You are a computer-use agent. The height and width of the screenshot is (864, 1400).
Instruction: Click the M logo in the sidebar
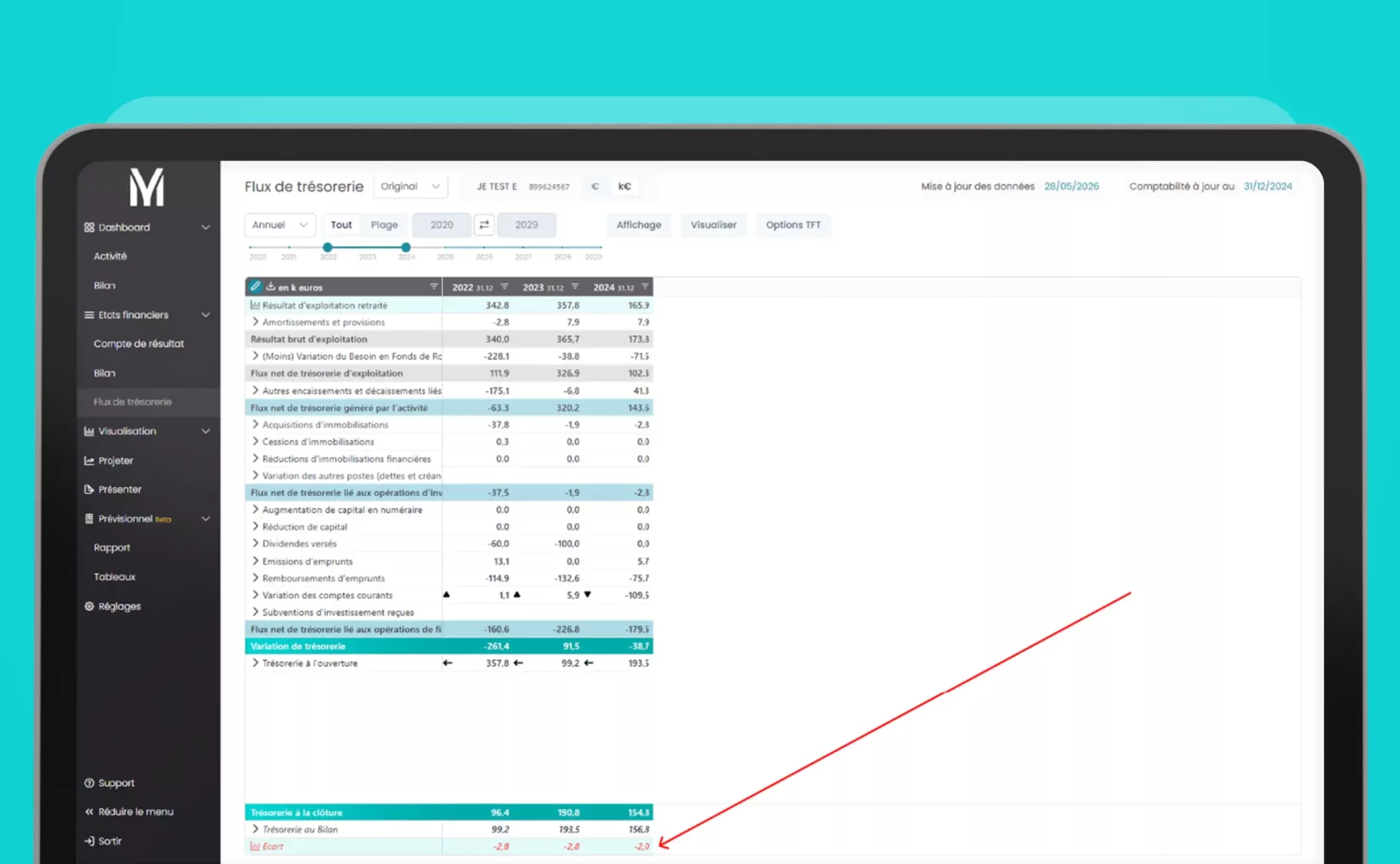click(146, 187)
